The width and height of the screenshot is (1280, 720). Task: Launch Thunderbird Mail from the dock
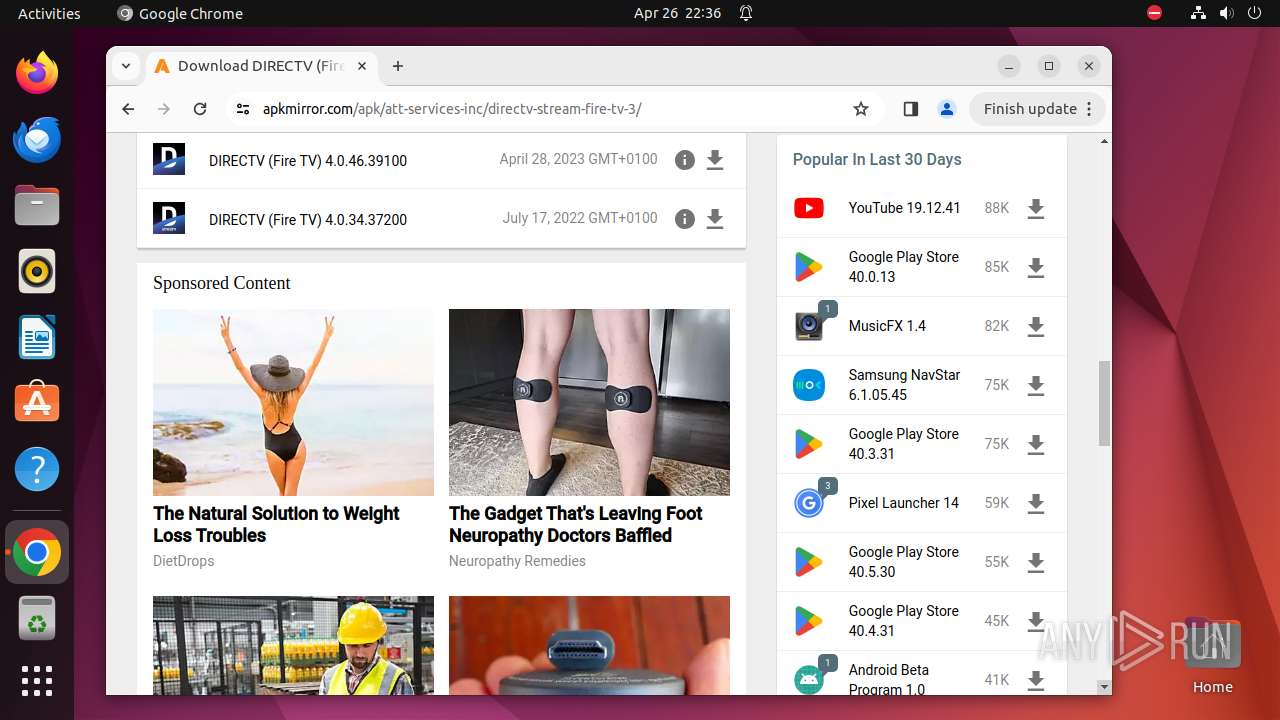click(37, 139)
